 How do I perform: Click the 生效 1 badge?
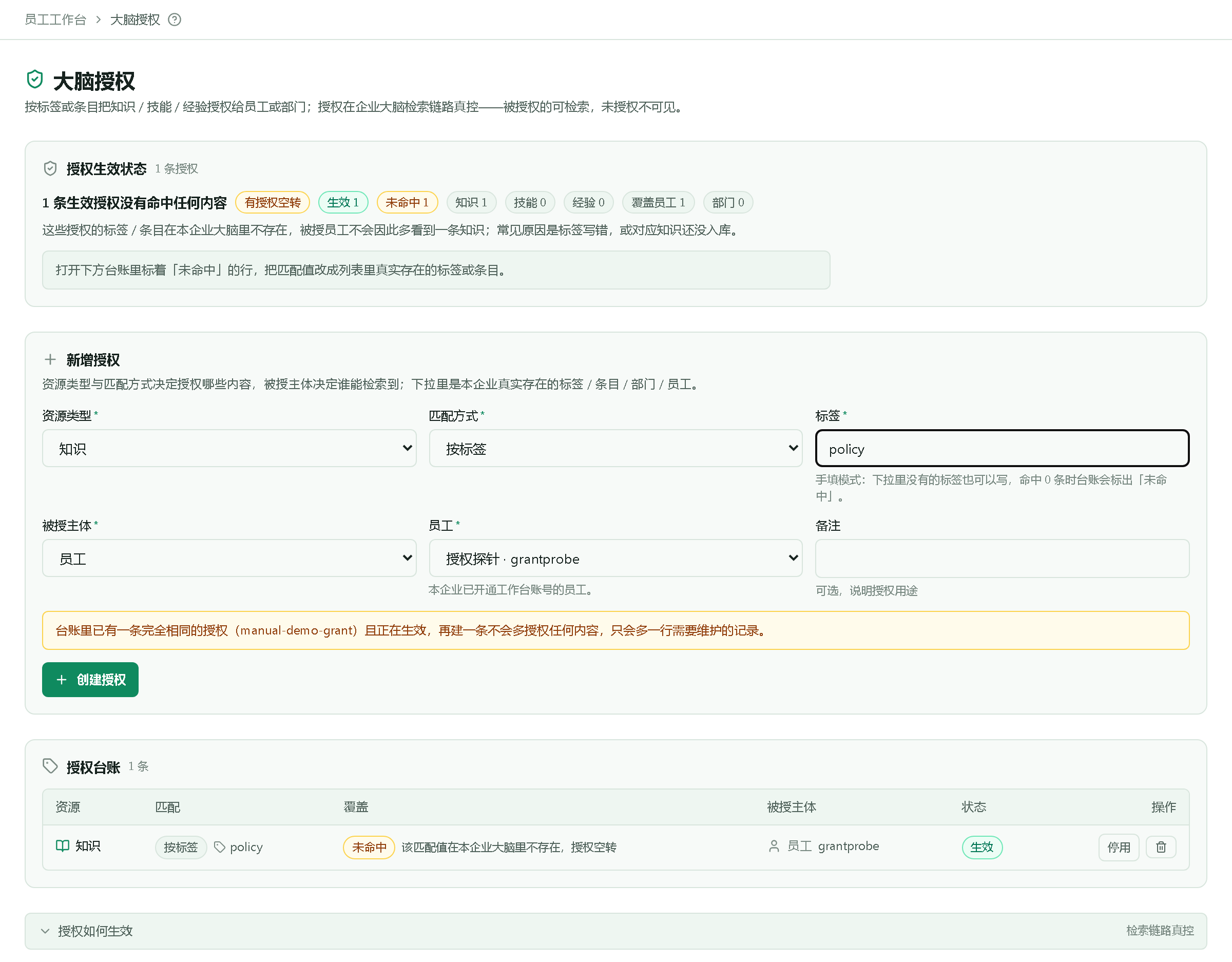pos(343,203)
